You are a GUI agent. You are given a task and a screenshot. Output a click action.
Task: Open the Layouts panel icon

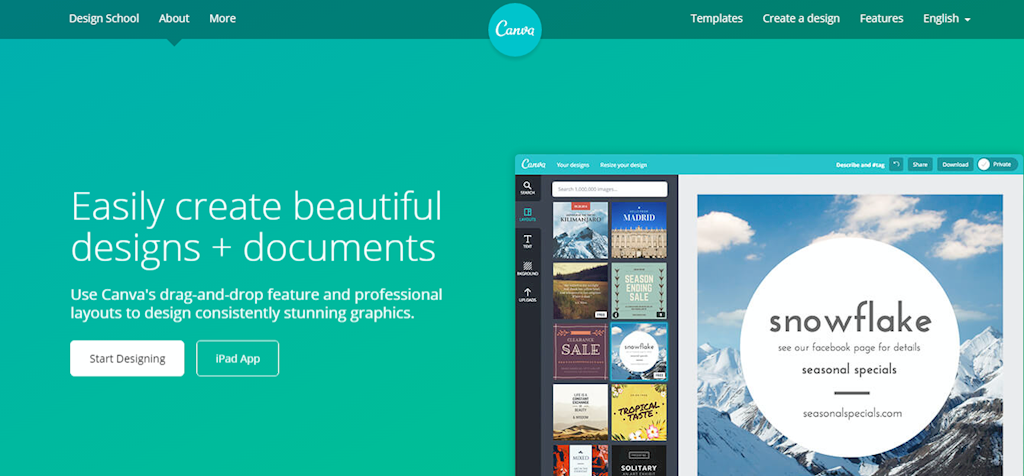527,215
